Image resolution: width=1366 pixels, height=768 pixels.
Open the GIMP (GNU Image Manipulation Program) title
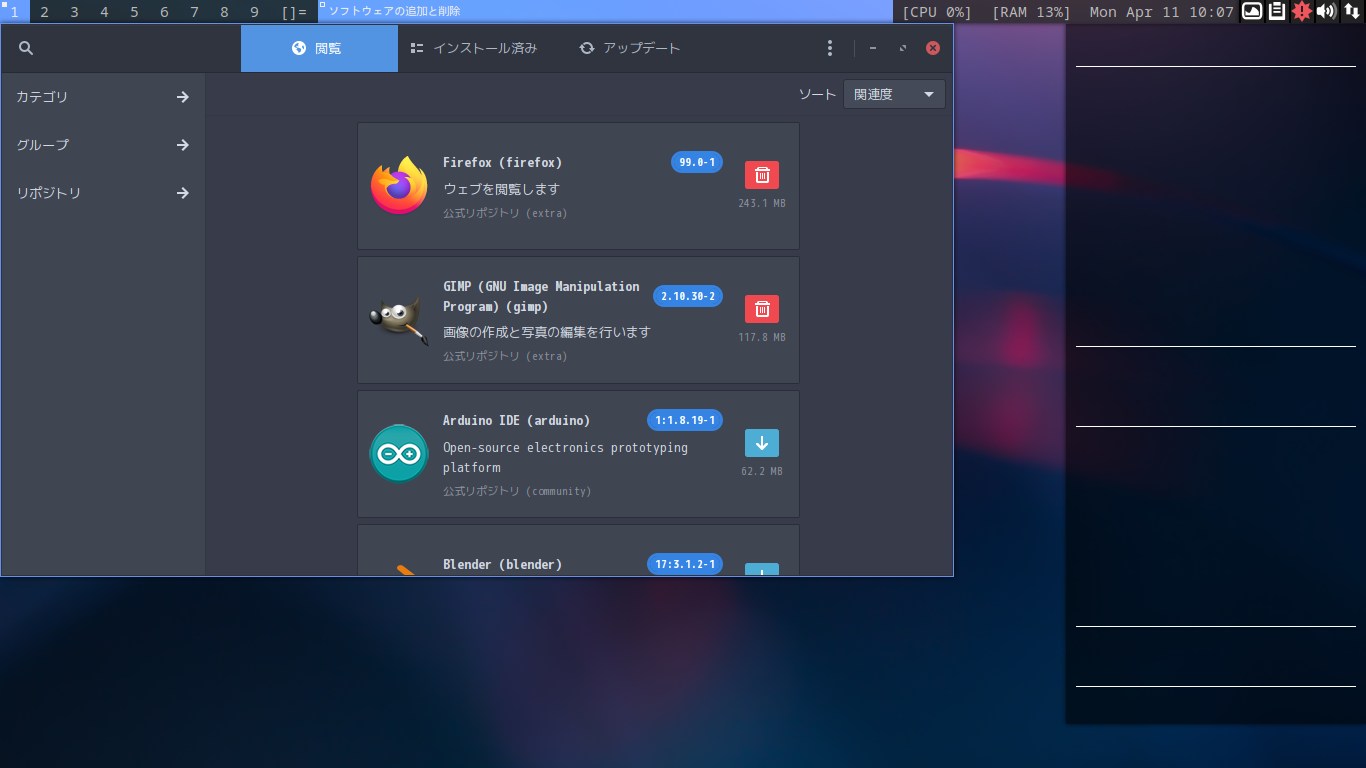pyautogui.click(x=541, y=296)
